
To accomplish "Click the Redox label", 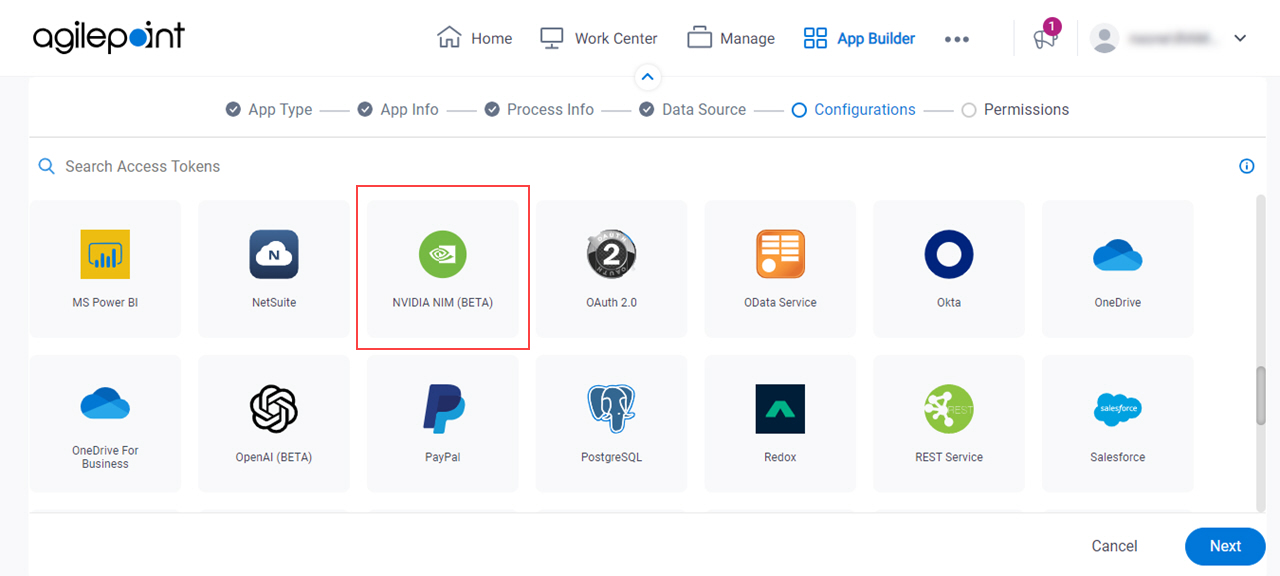I will [x=780, y=458].
